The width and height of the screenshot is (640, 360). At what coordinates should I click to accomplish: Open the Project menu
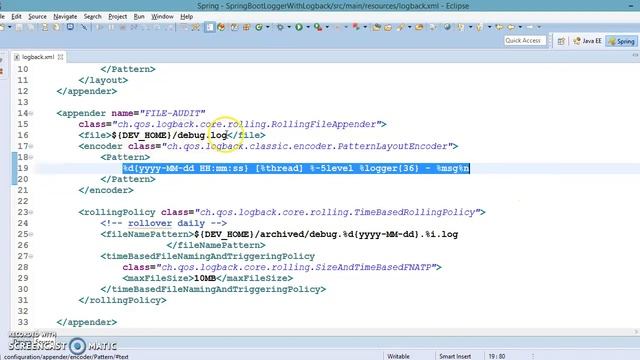click(x=118, y=16)
